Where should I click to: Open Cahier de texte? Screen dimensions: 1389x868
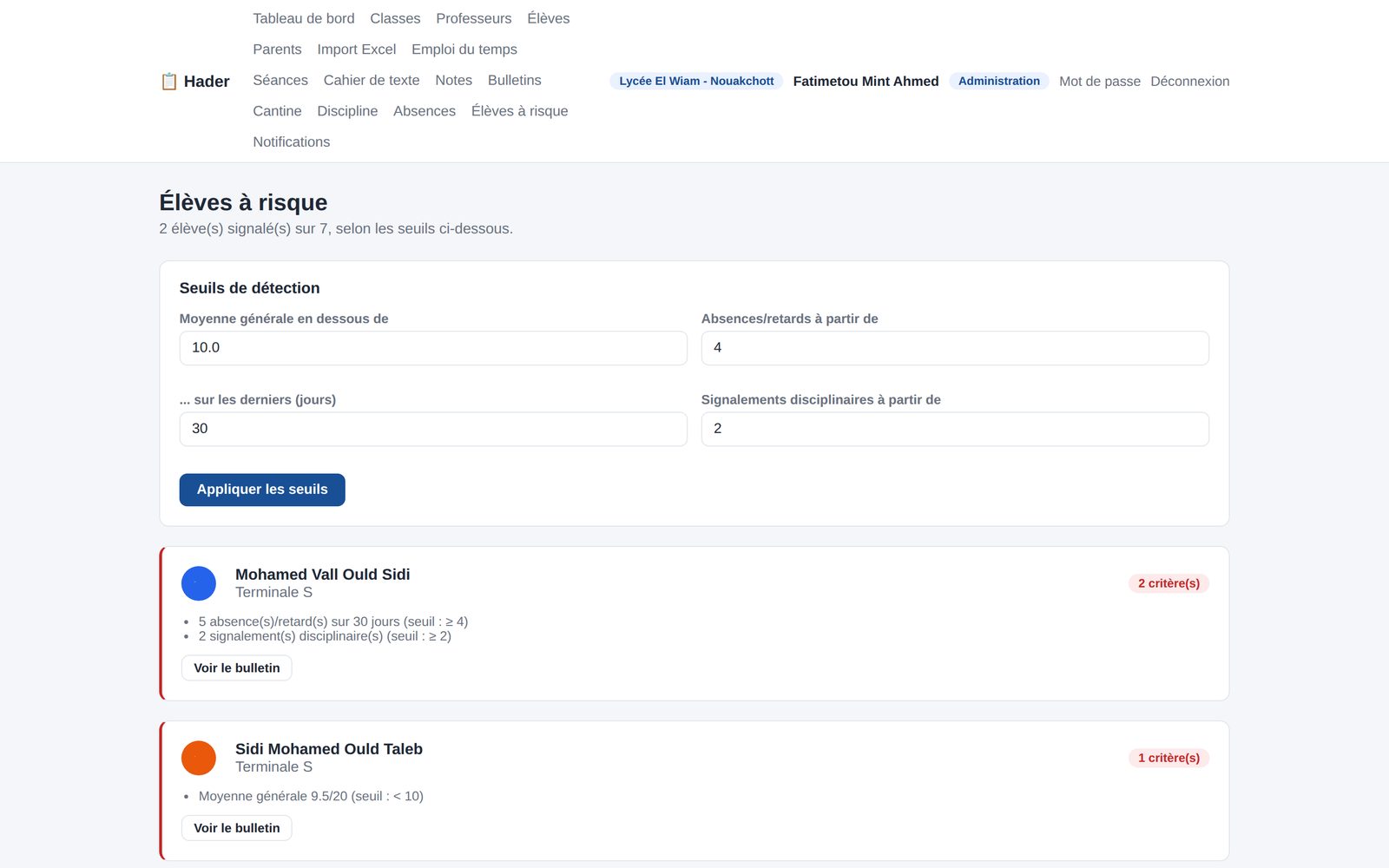(372, 80)
